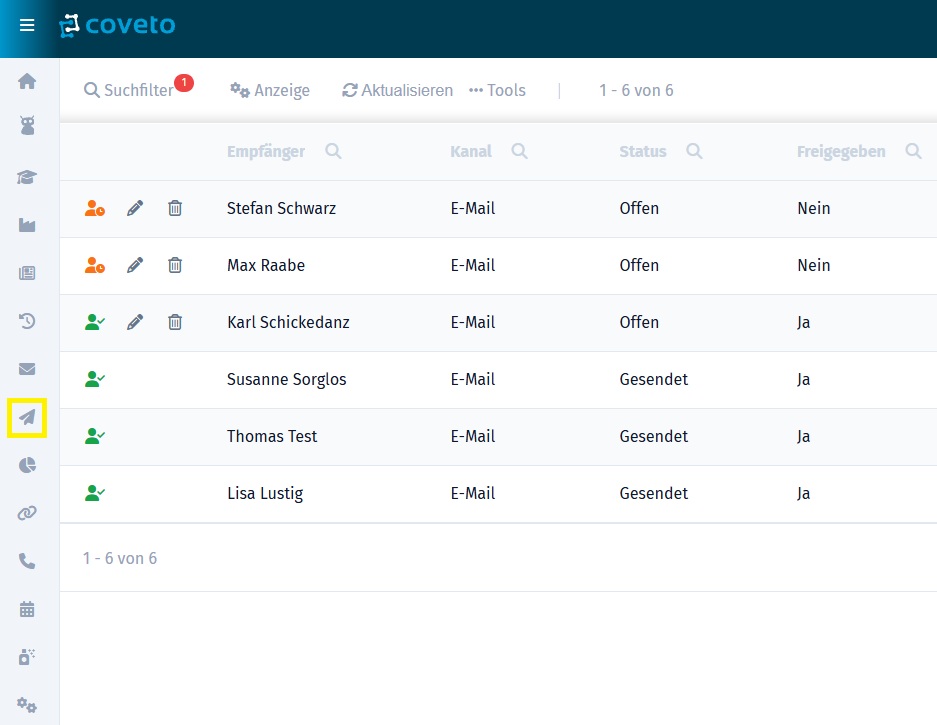Open the paper plane send icon
Viewport: 937px width, 725px height.
click(27, 417)
